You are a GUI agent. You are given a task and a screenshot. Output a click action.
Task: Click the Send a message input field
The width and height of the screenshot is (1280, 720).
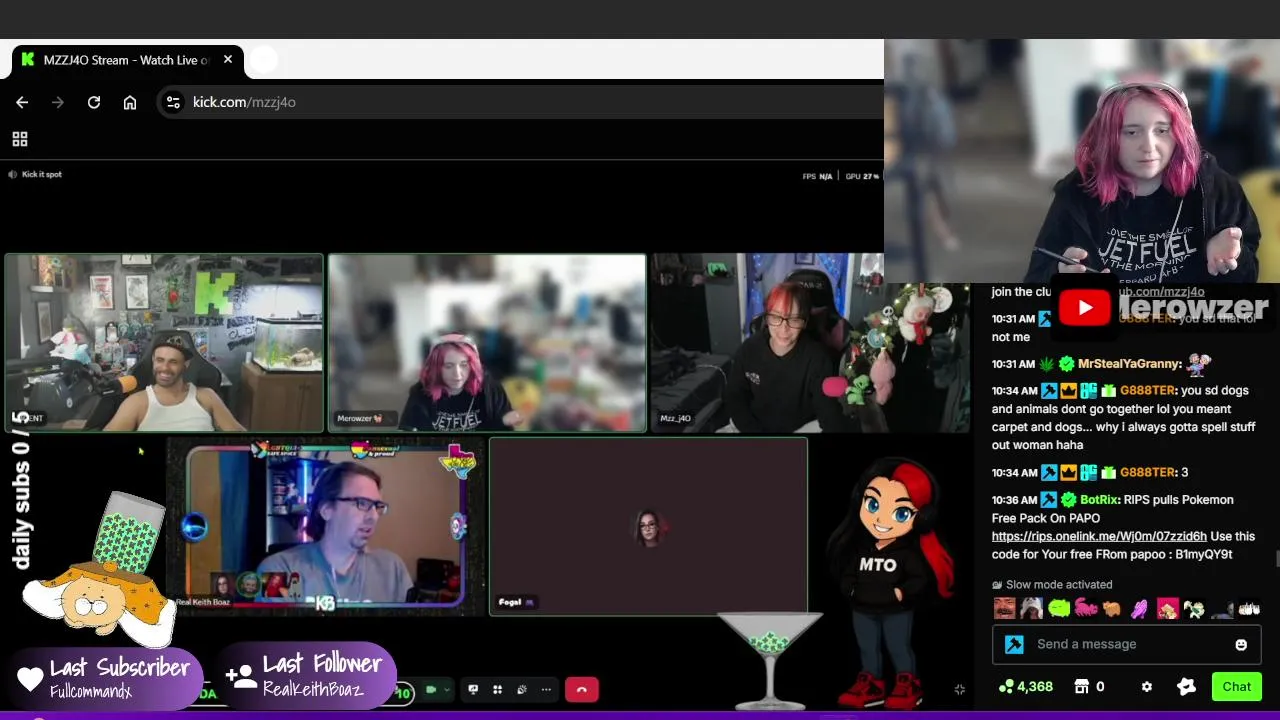coord(1127,644)
